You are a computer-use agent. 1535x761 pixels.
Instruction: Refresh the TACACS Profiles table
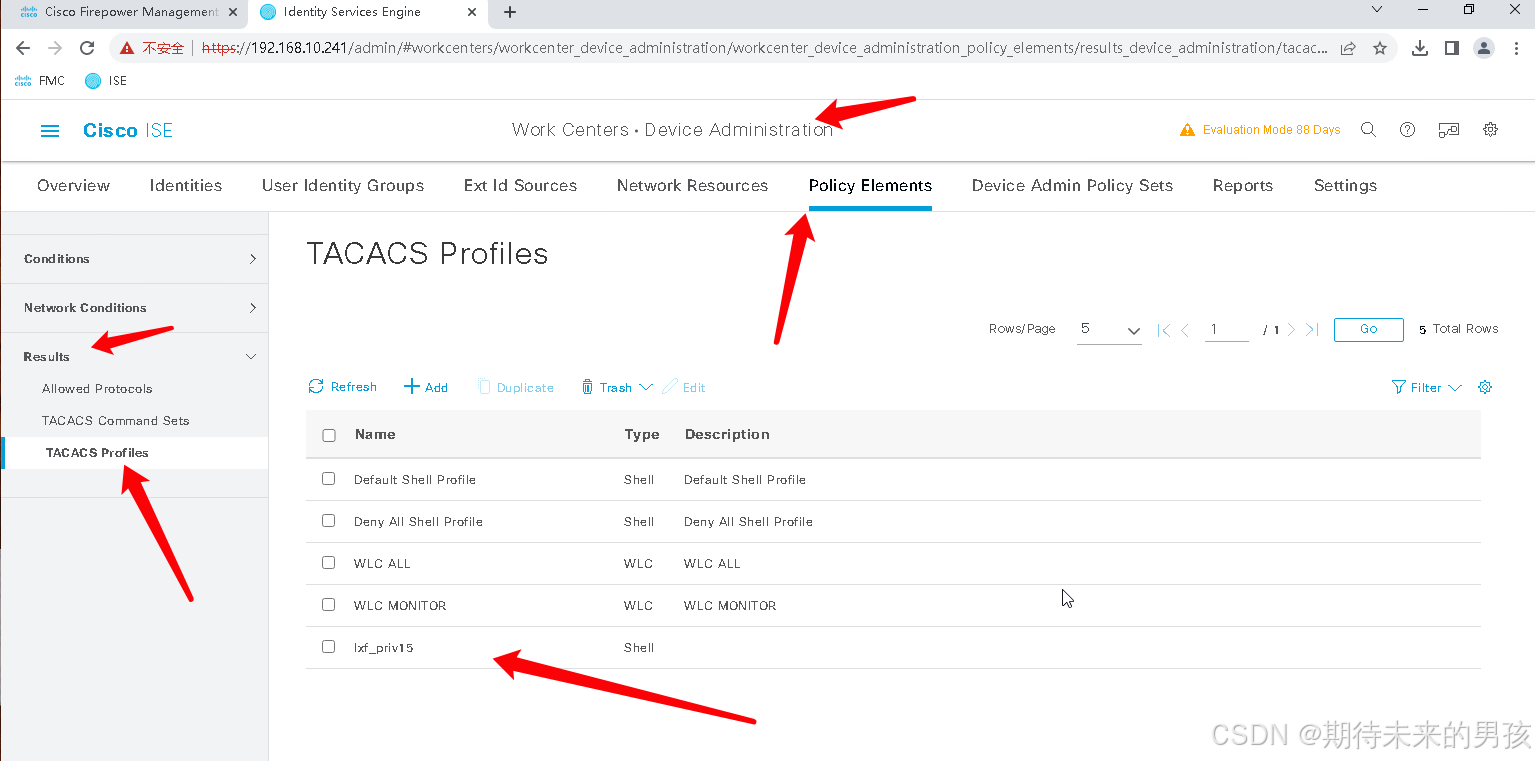[x=343, y=387]
